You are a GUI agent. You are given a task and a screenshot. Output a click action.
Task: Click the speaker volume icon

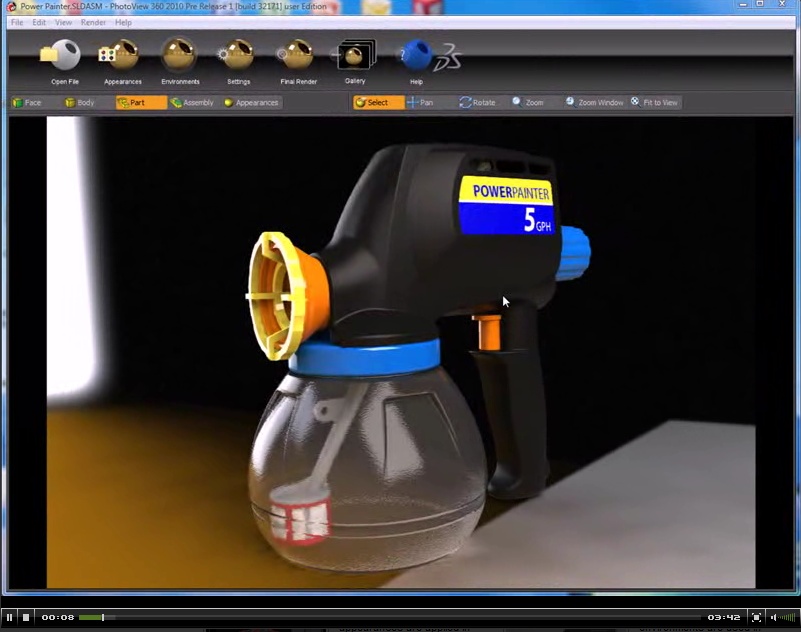point(773,617)
